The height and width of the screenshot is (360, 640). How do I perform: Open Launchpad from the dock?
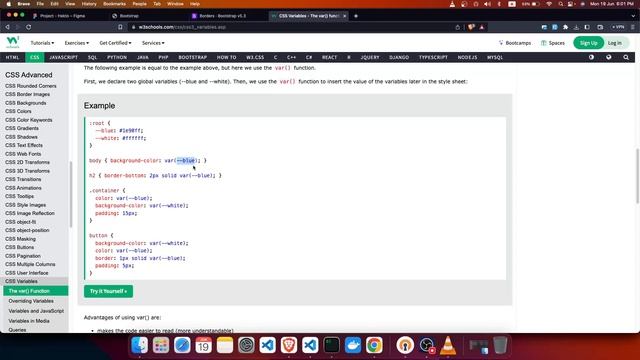pyautogui.click(x=161, y=345)
